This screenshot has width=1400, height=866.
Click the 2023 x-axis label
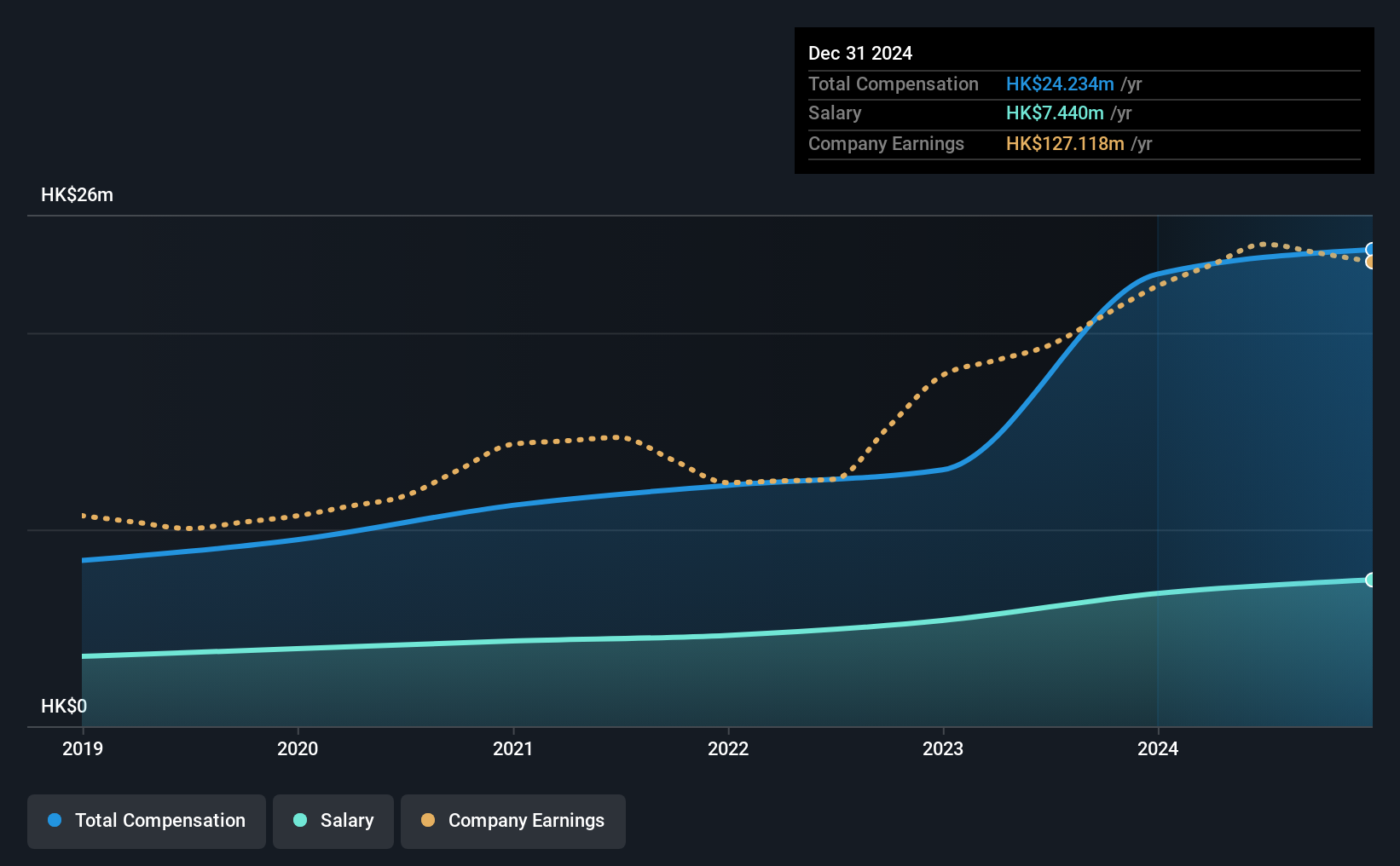point(943,748)
